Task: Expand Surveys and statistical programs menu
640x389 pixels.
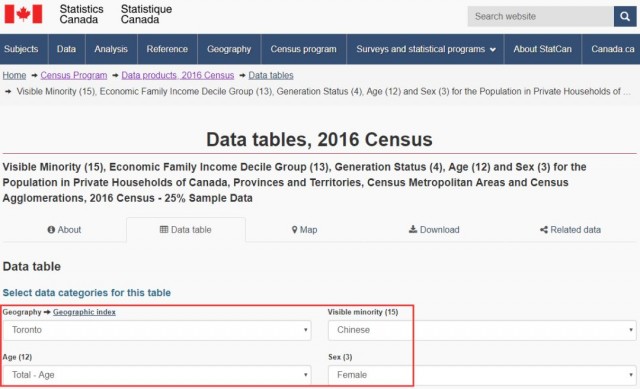Action: pos(425,49)
